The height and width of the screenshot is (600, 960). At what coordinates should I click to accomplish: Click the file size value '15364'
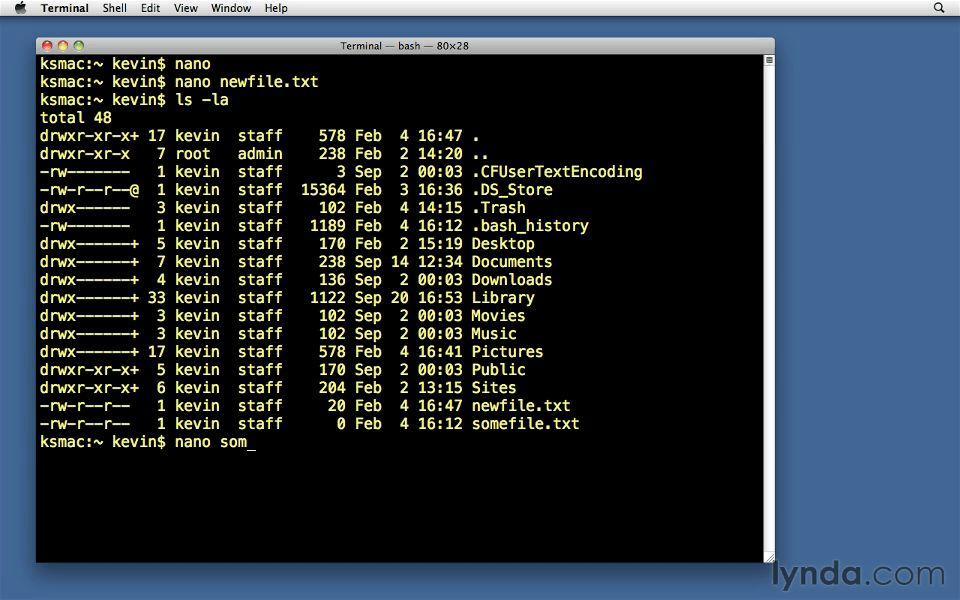pyautogui.click(x=323, y=190)
